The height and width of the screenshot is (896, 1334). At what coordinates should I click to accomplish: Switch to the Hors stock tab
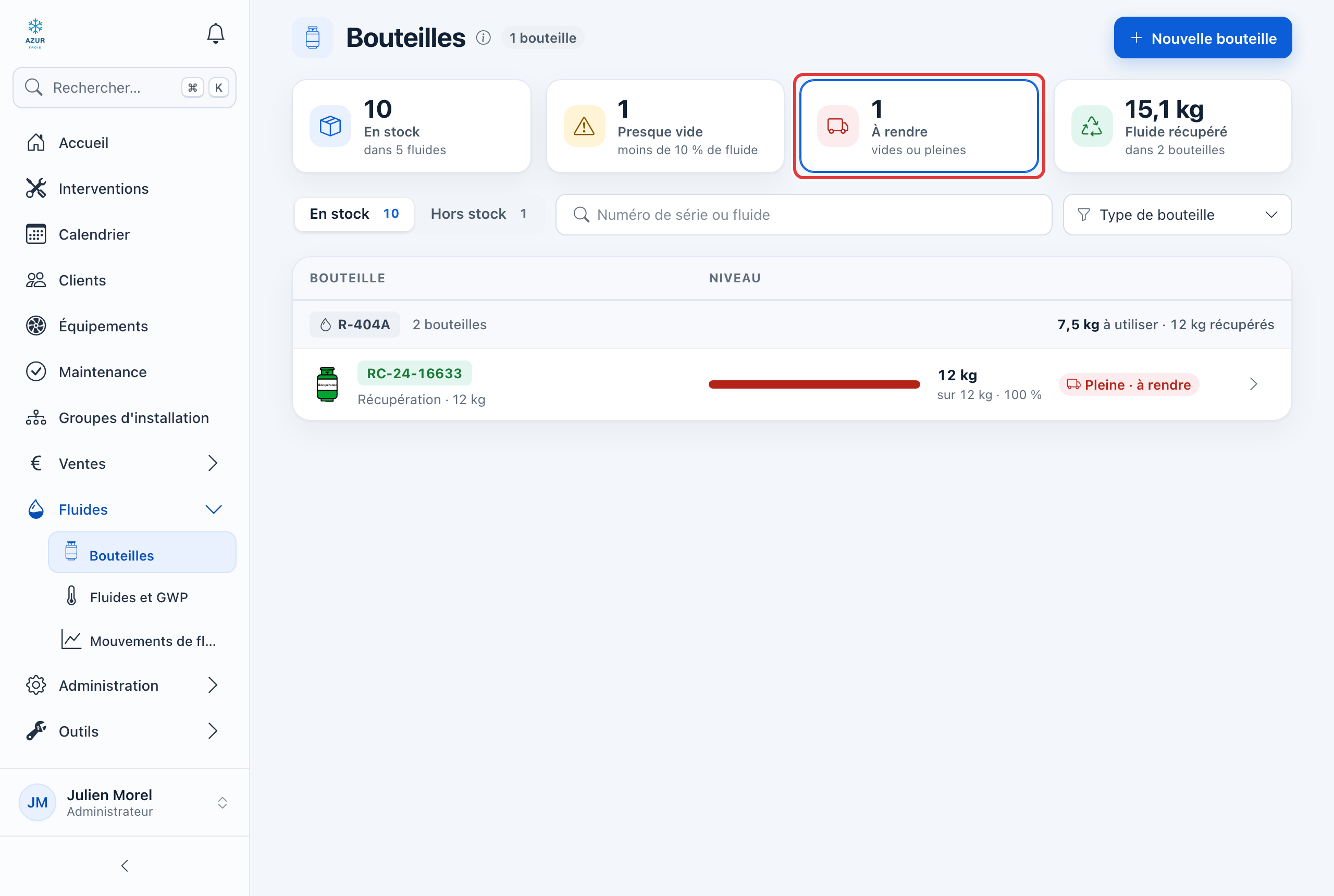[479, 214]
